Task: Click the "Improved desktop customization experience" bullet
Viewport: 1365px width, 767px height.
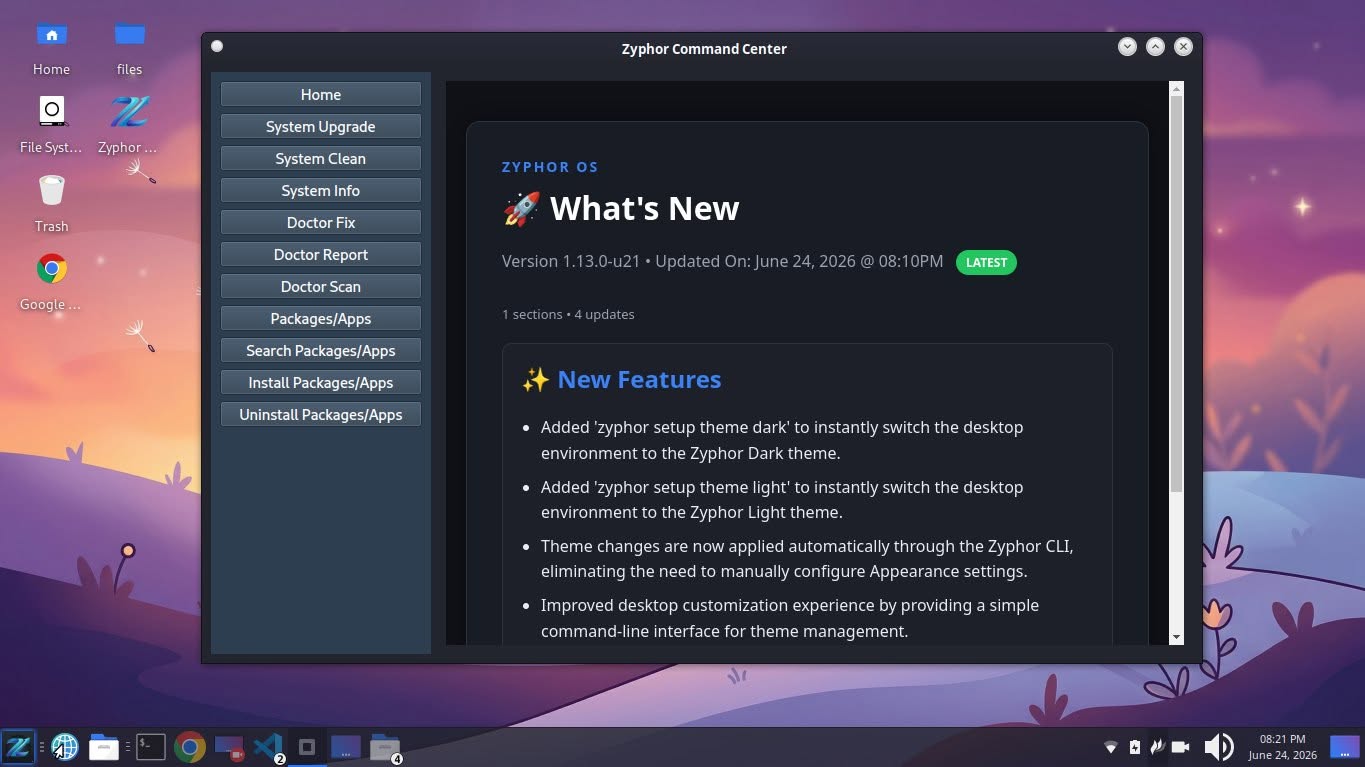Action: (790, 618)
